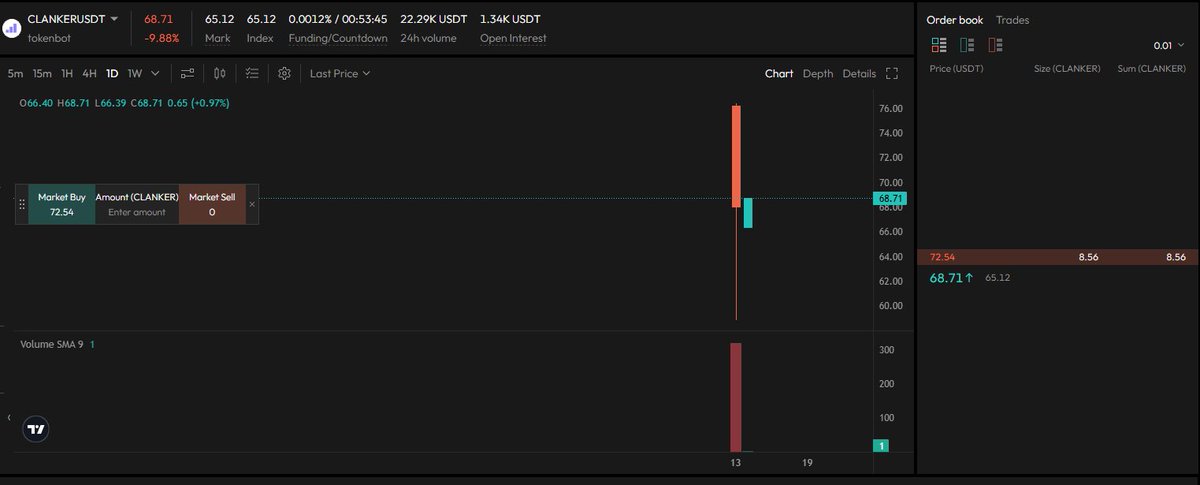
Task: Show bids only order book icon
Action: tap(967, 45)
